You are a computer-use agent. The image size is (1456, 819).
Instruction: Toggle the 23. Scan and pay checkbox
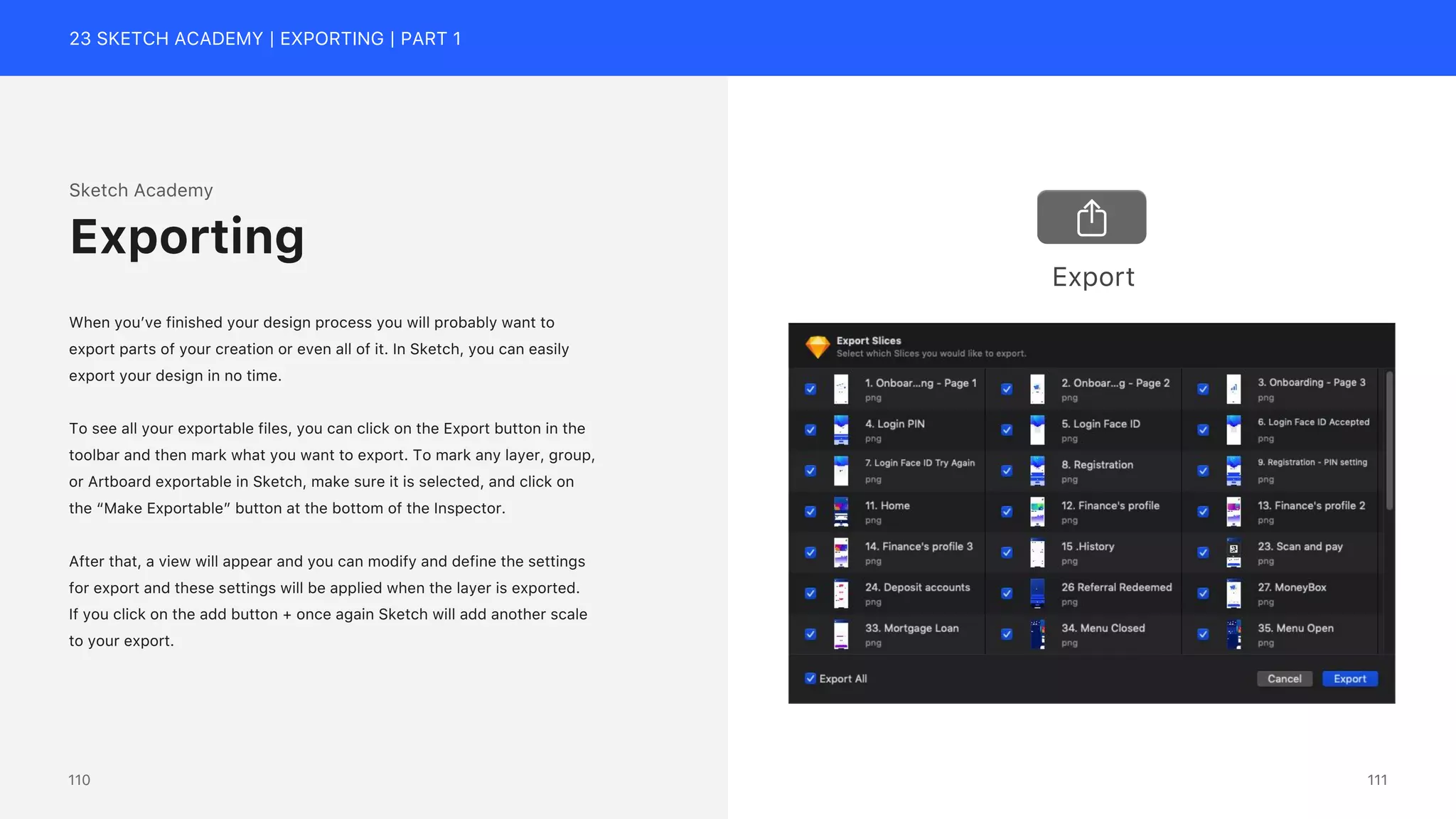click(1203, 552)
